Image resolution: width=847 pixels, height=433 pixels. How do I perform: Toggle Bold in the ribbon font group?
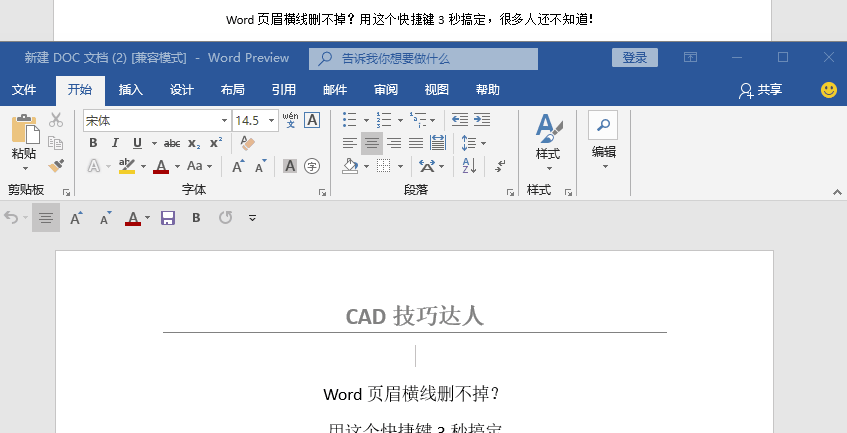[93, 143]
